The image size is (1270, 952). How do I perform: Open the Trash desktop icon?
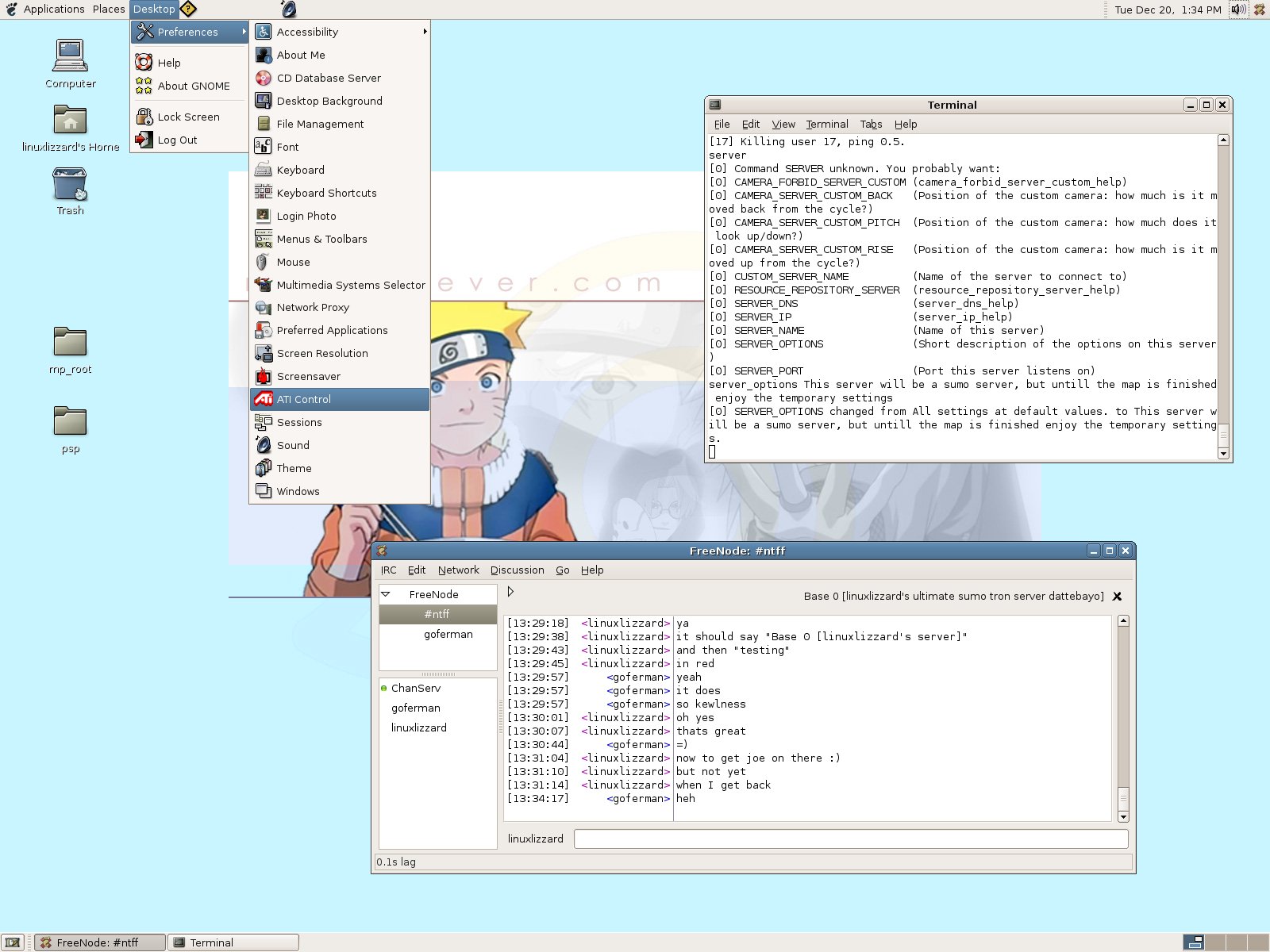coord(70,186)
